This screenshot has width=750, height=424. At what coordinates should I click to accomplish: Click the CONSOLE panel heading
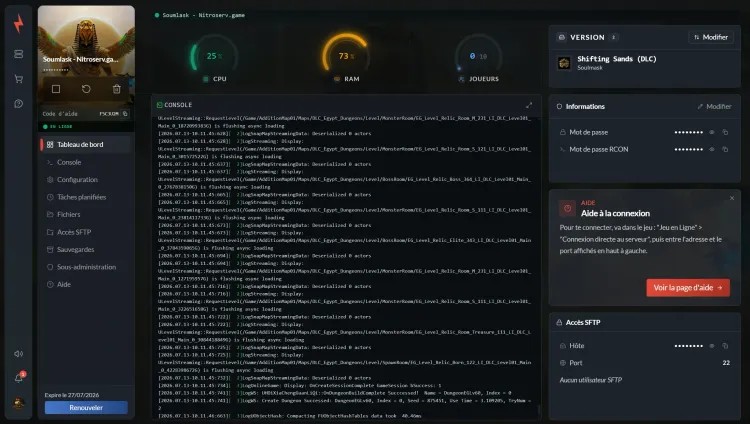178,105
